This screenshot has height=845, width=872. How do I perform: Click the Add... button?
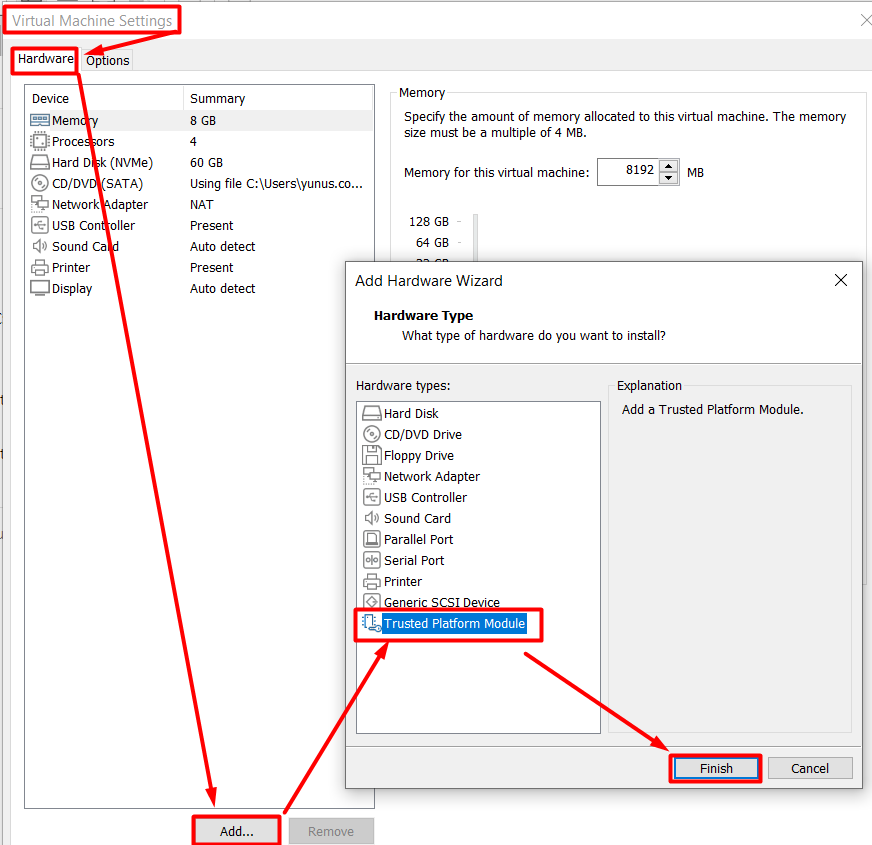coord(236,831)
